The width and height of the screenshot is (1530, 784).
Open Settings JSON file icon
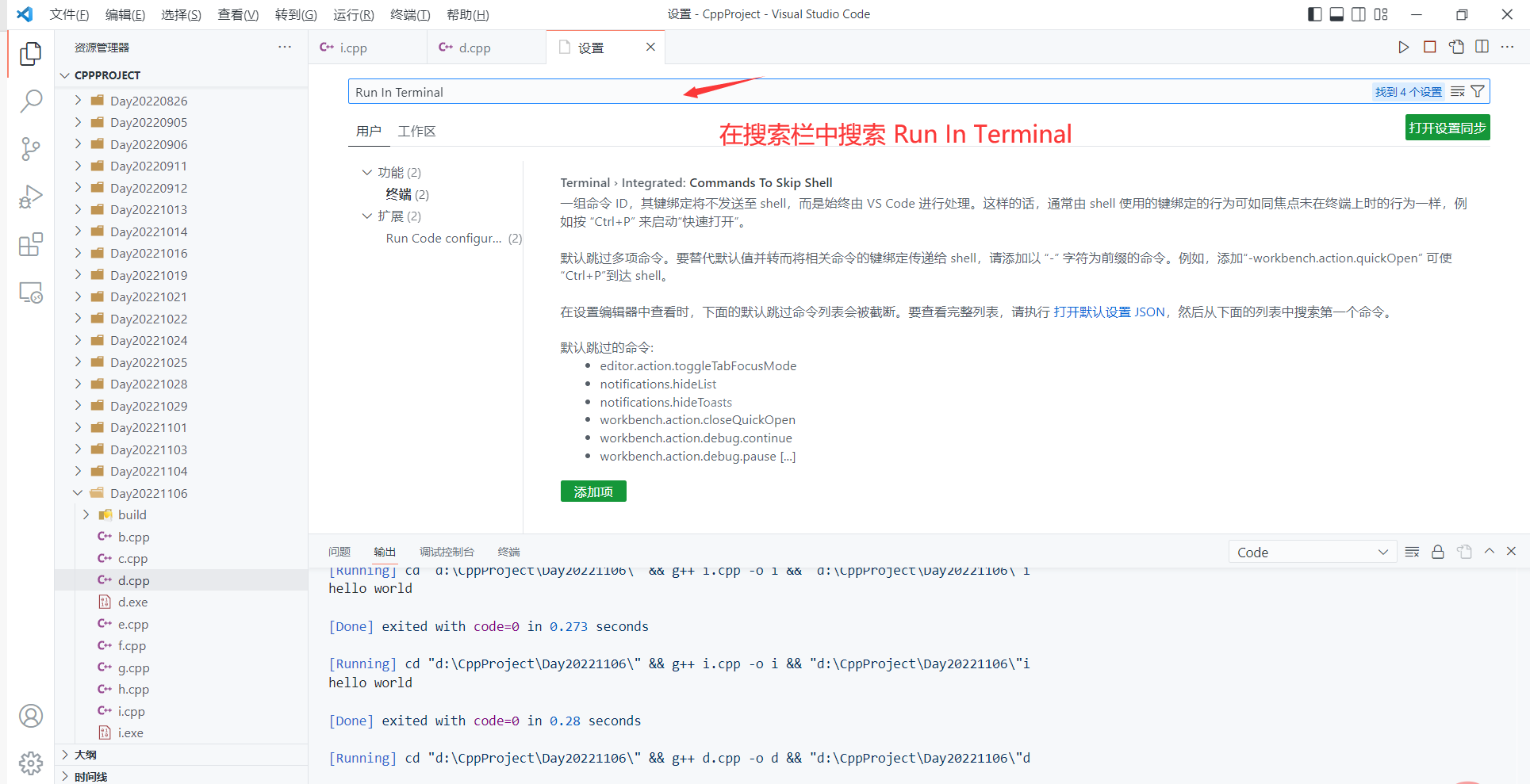coord(1456,47)
